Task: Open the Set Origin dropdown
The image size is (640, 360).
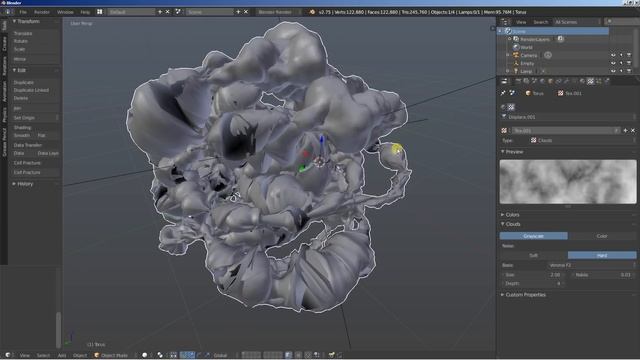Action: (36, 118)
